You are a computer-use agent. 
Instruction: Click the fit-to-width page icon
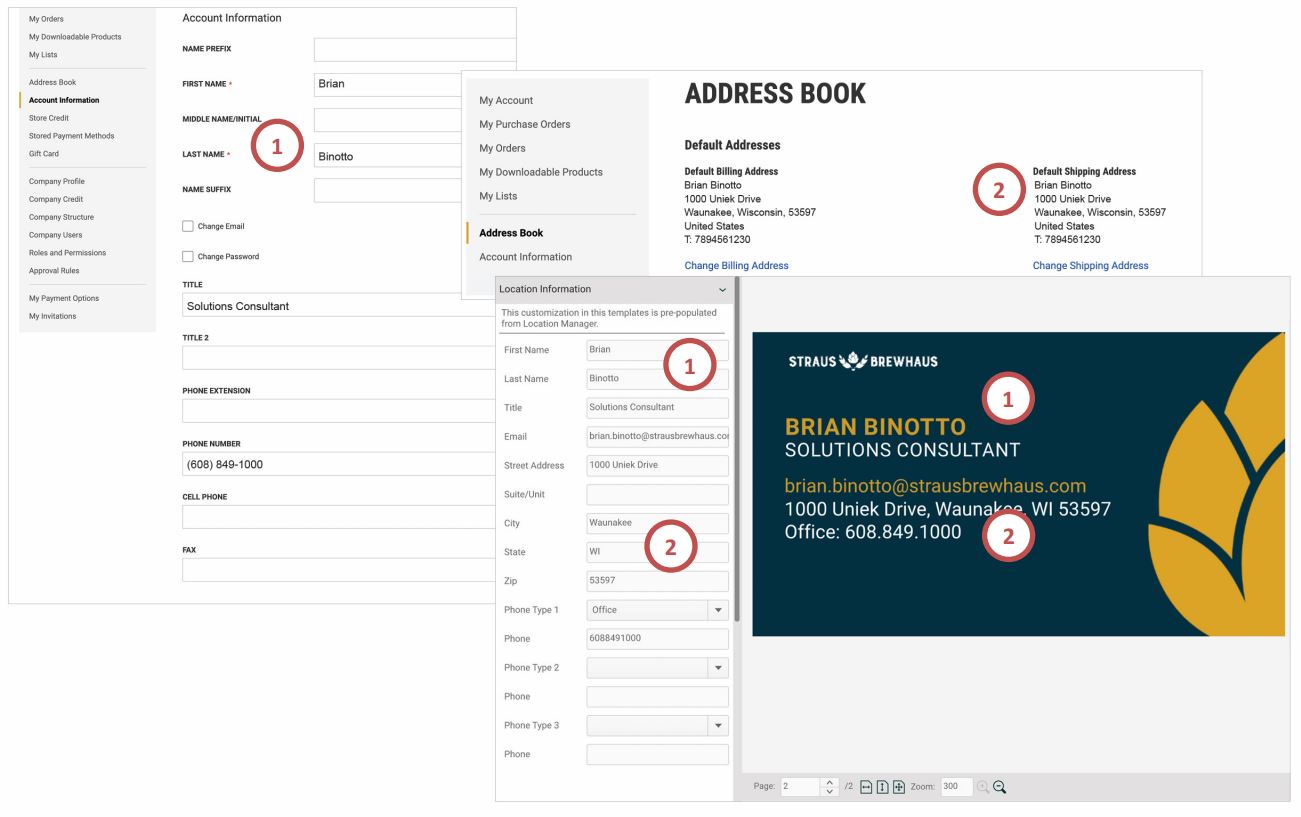pyautogui.click(x=864, y=787)
